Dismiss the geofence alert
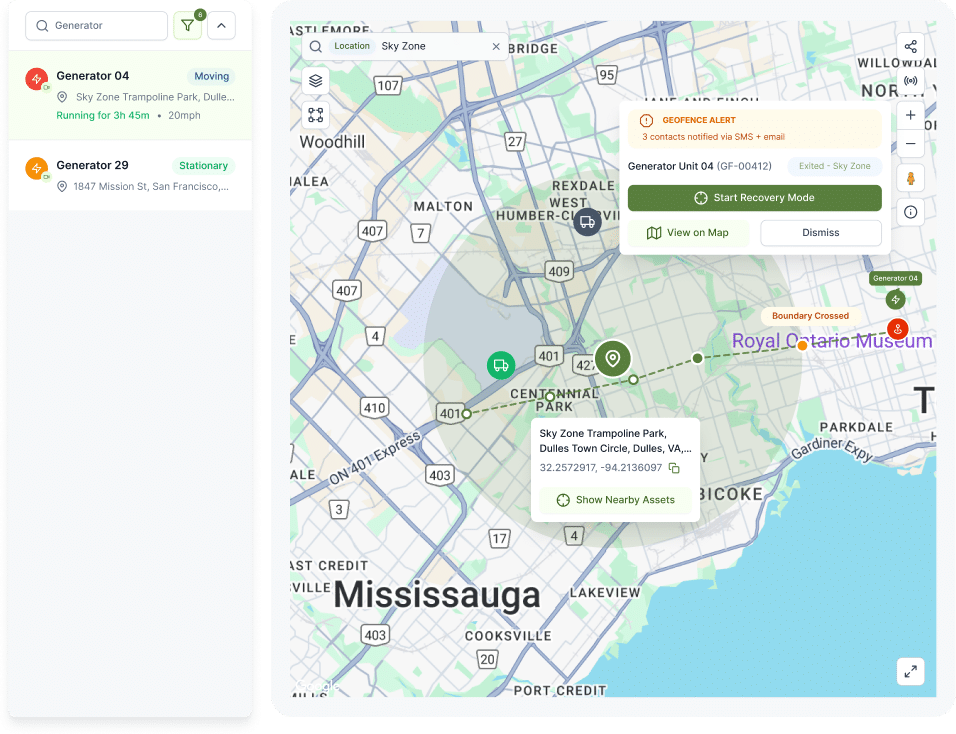Screen dimensions: 956x734 coord(821,233)
